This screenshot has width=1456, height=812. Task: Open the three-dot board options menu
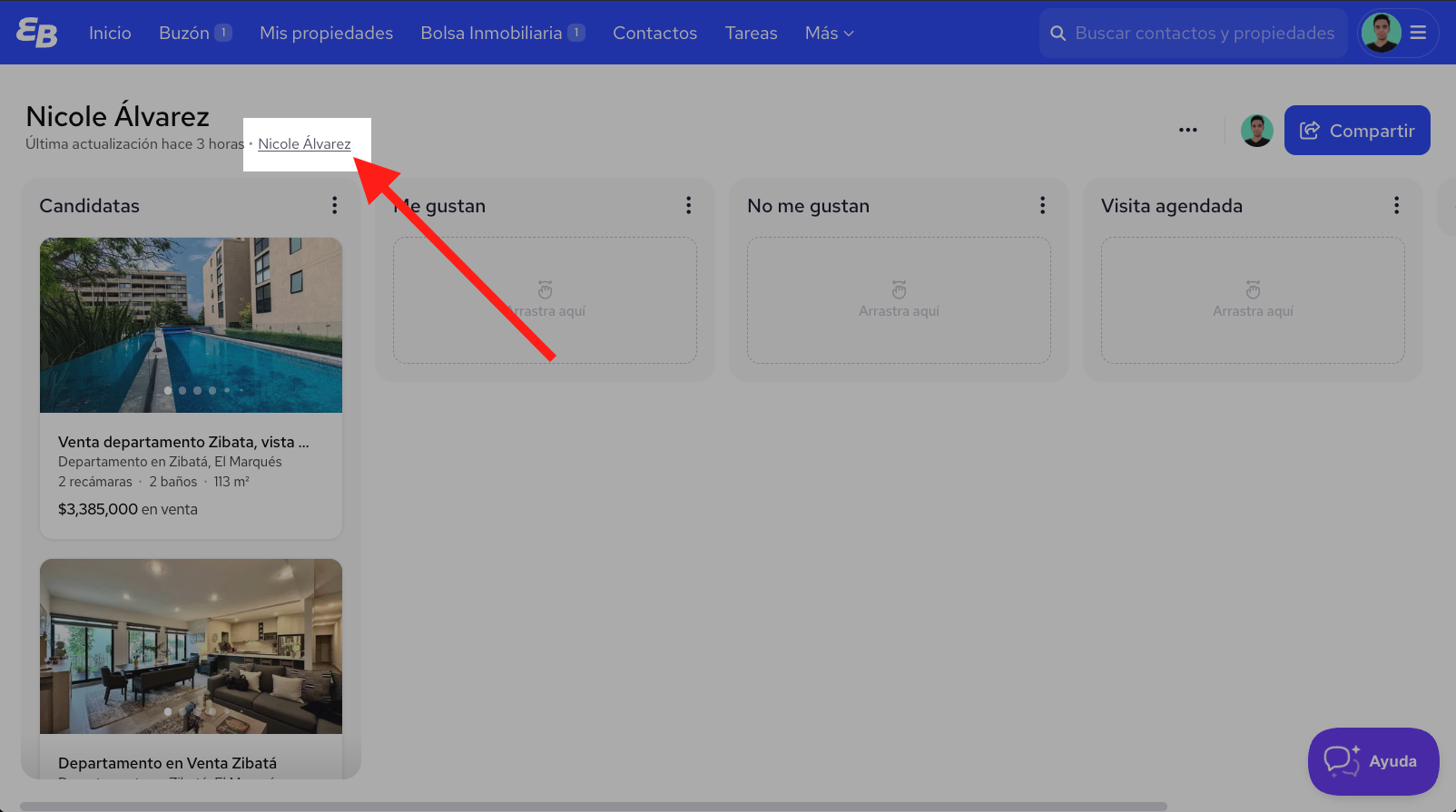pyautogui.click(x=1187, y=130)
